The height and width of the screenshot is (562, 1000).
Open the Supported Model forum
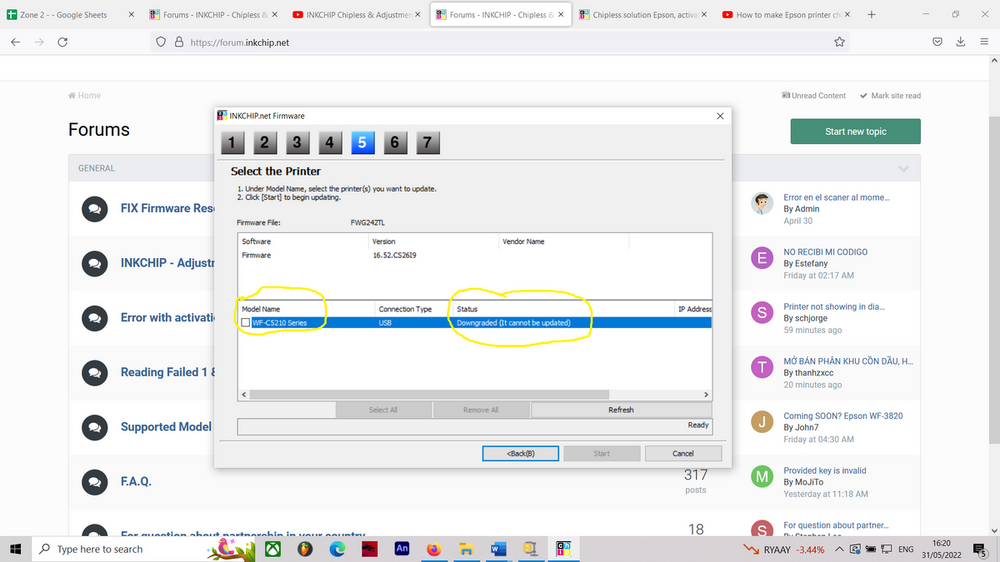tap(166, 427)
